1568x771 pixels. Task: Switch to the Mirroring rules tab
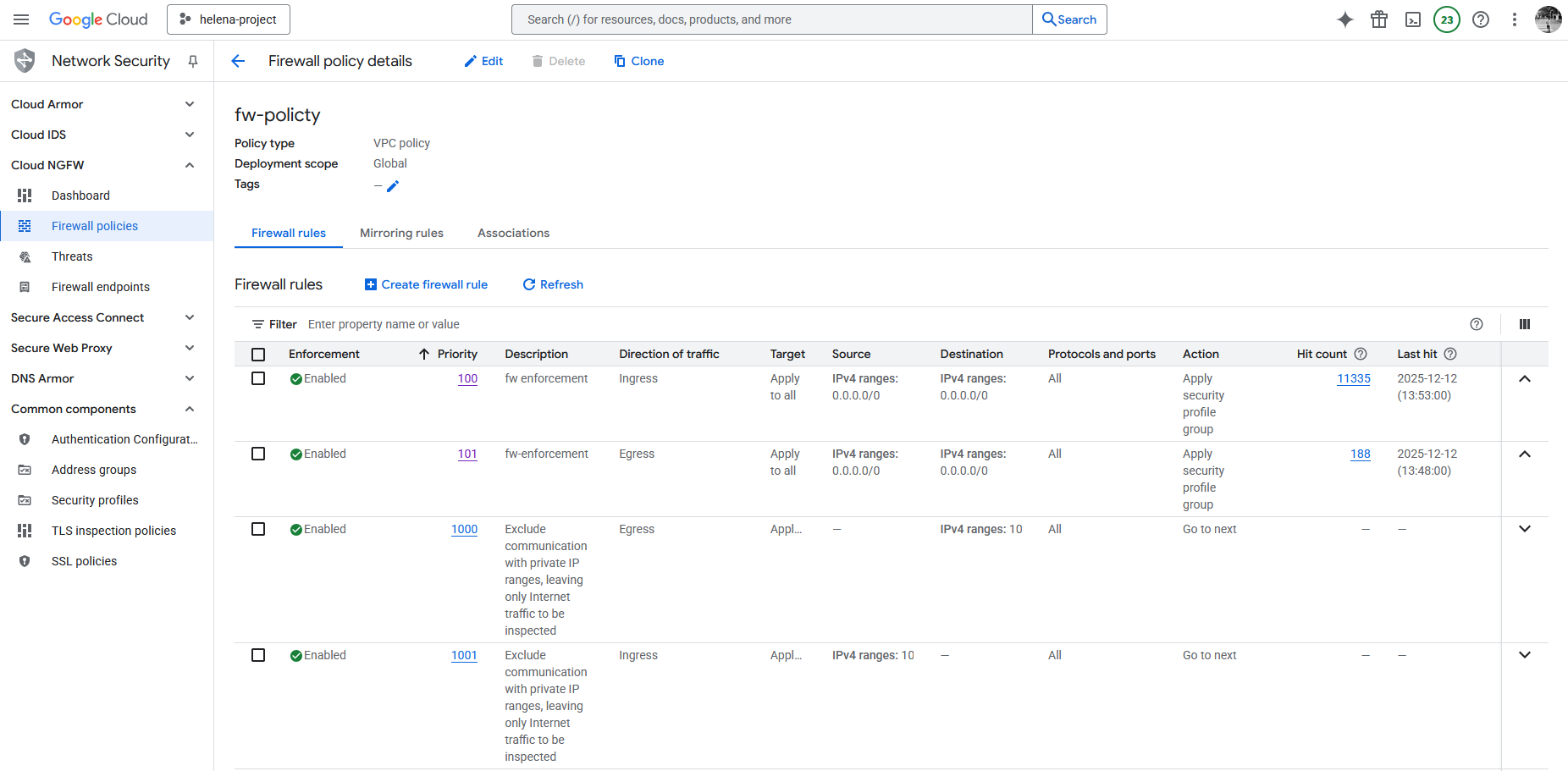click(x=401, y=233)
